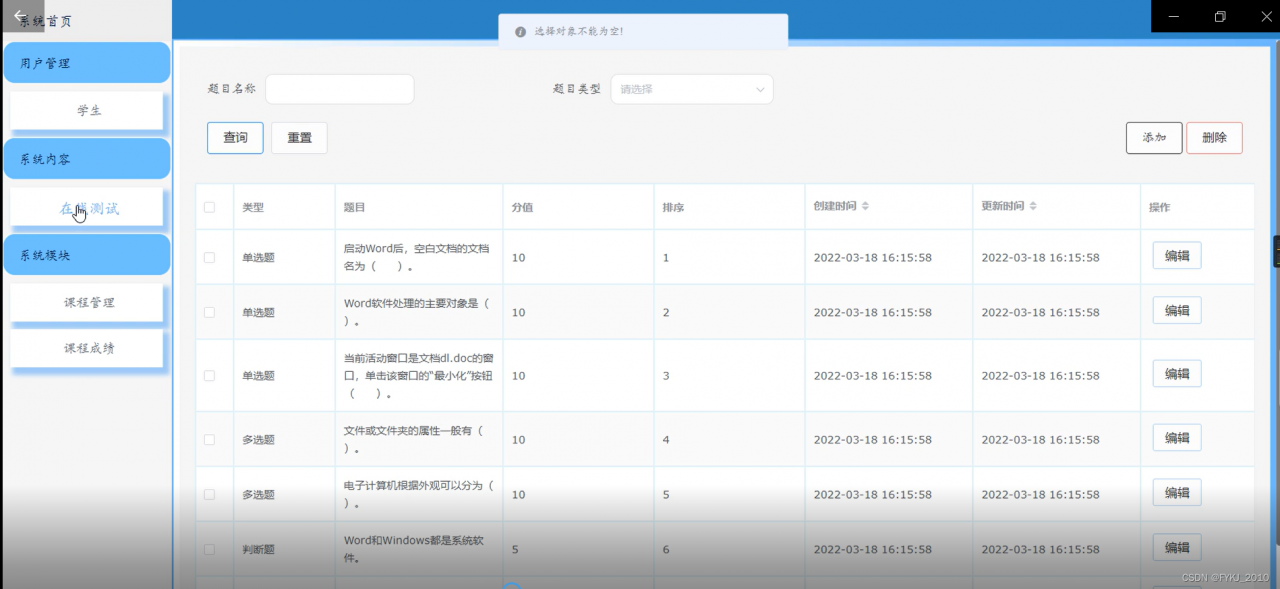1280x589 pixels.
Task: Focus the 题目名称 text input field
Action: pos(339,89)
